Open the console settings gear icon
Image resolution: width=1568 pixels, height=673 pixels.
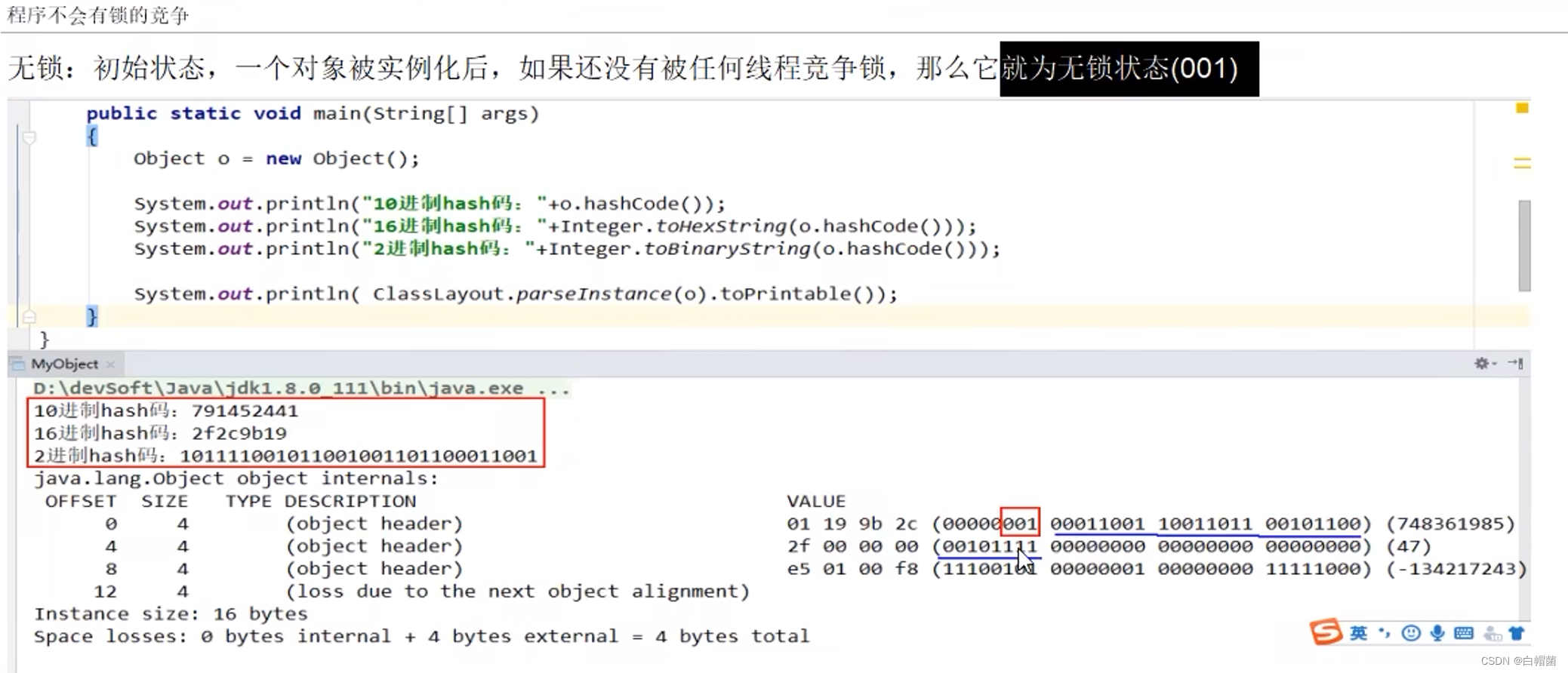pyautogui.click(x=1483, y=364)
